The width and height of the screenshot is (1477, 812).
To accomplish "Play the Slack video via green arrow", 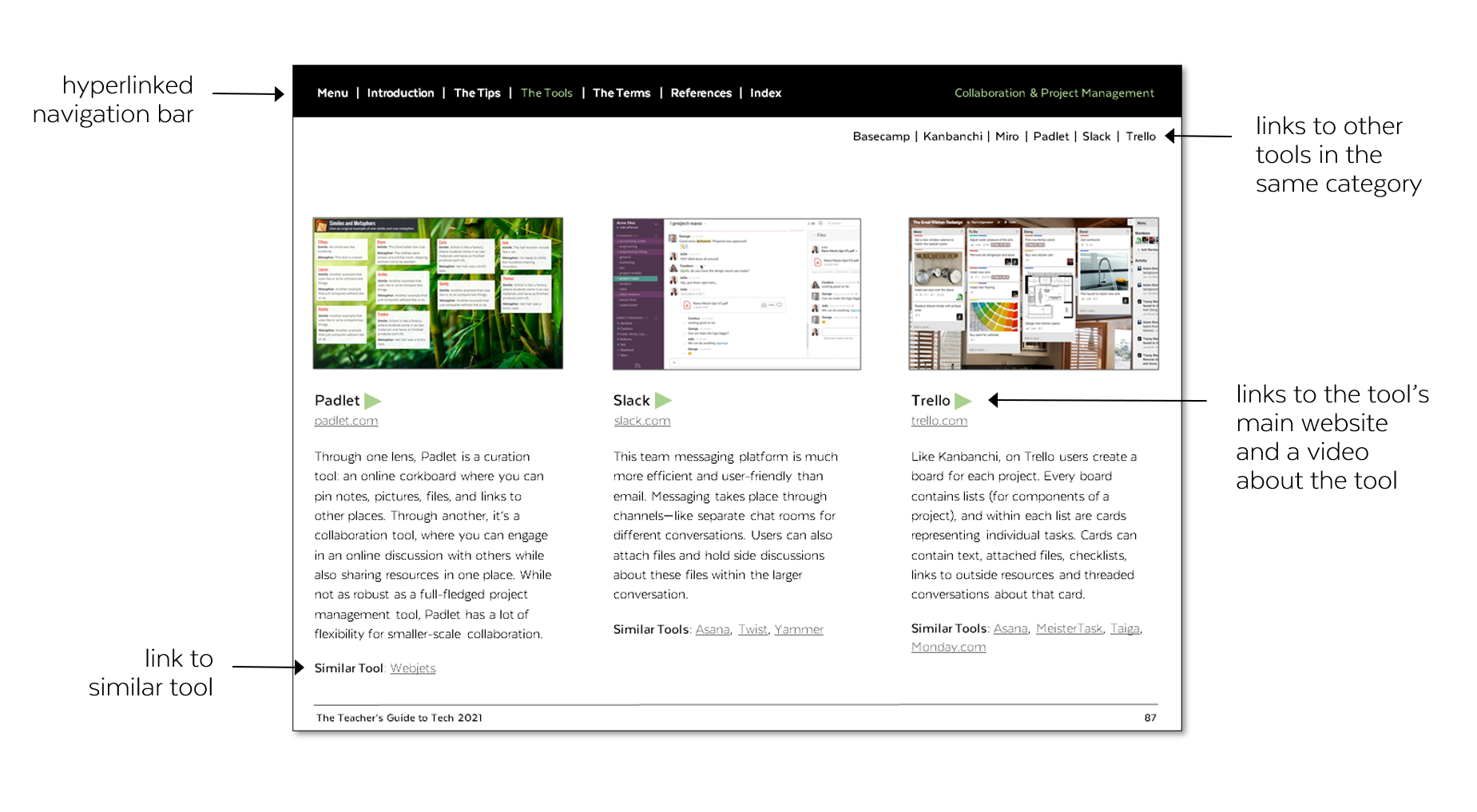I will pyautogui.click(x=663, y=400).
